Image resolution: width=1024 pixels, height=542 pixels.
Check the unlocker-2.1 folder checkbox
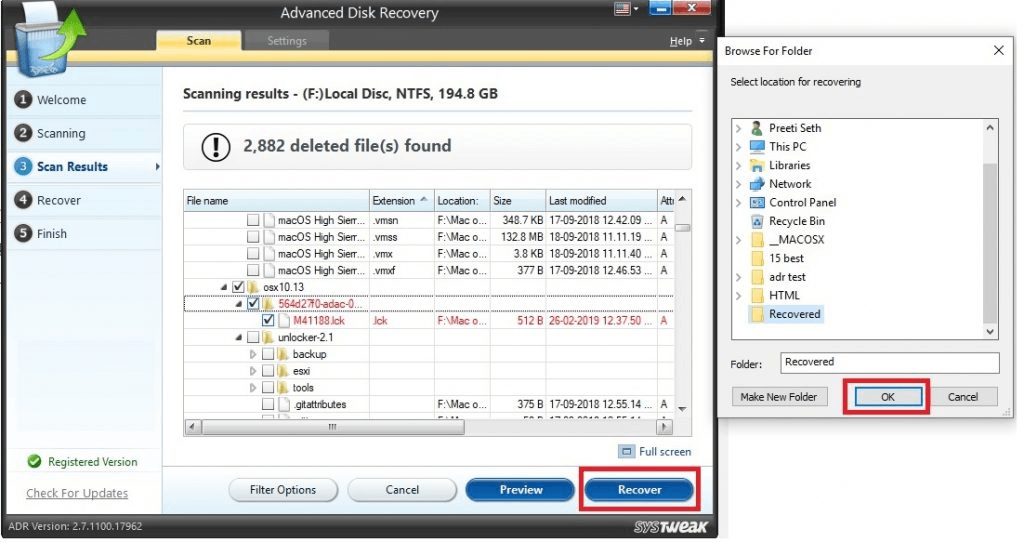pos(253,338)
